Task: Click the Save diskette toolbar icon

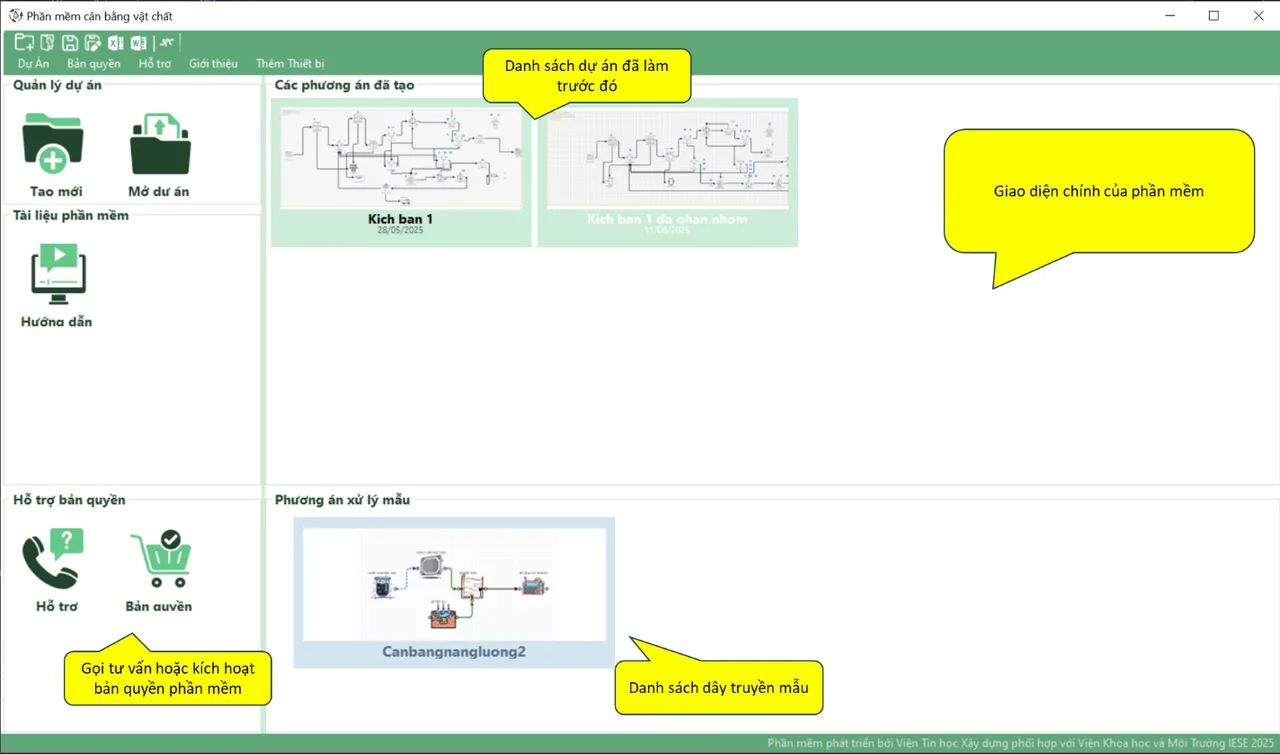Action: [x=70, y=42]
